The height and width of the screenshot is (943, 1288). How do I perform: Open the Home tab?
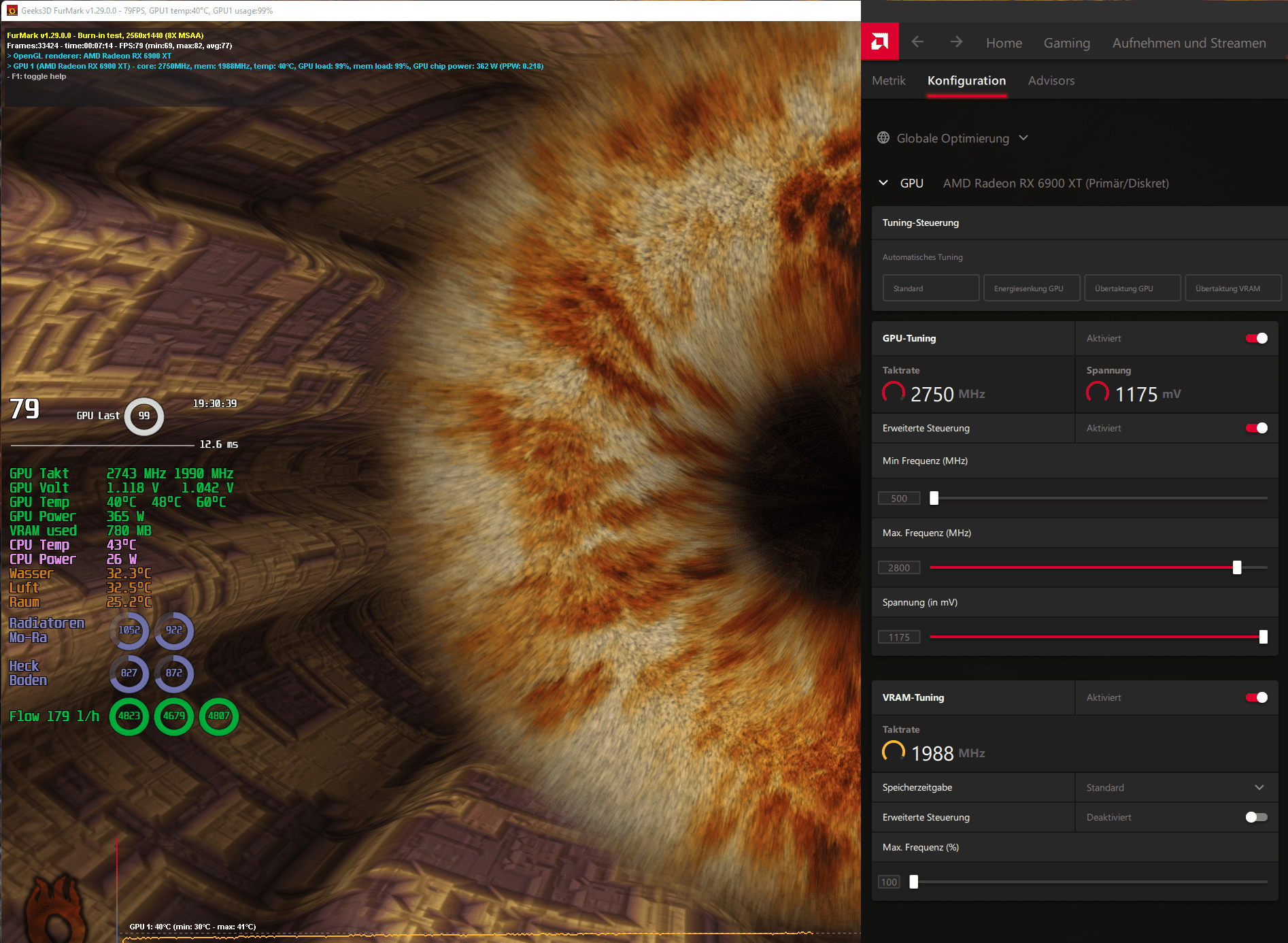click(1004, 43)
